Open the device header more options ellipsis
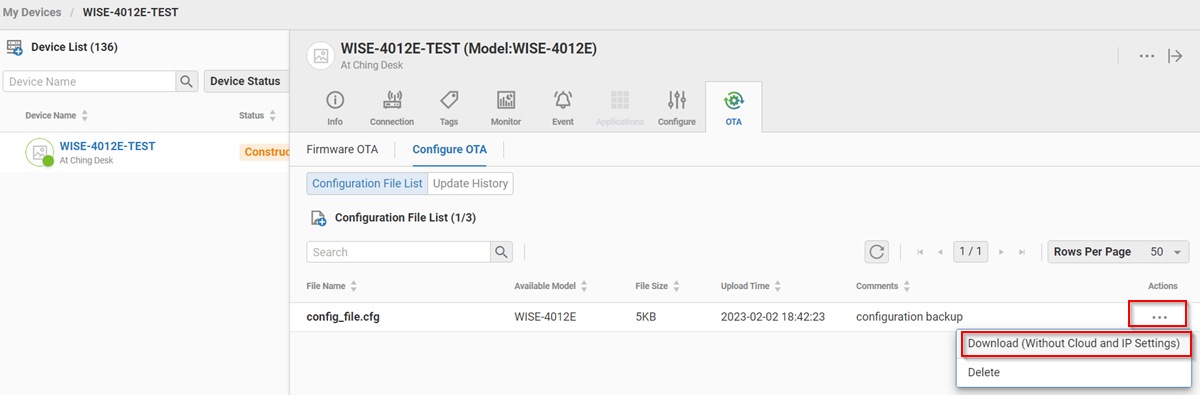The width and height of the screenshot is (1200, 395). pos(1147,56)
